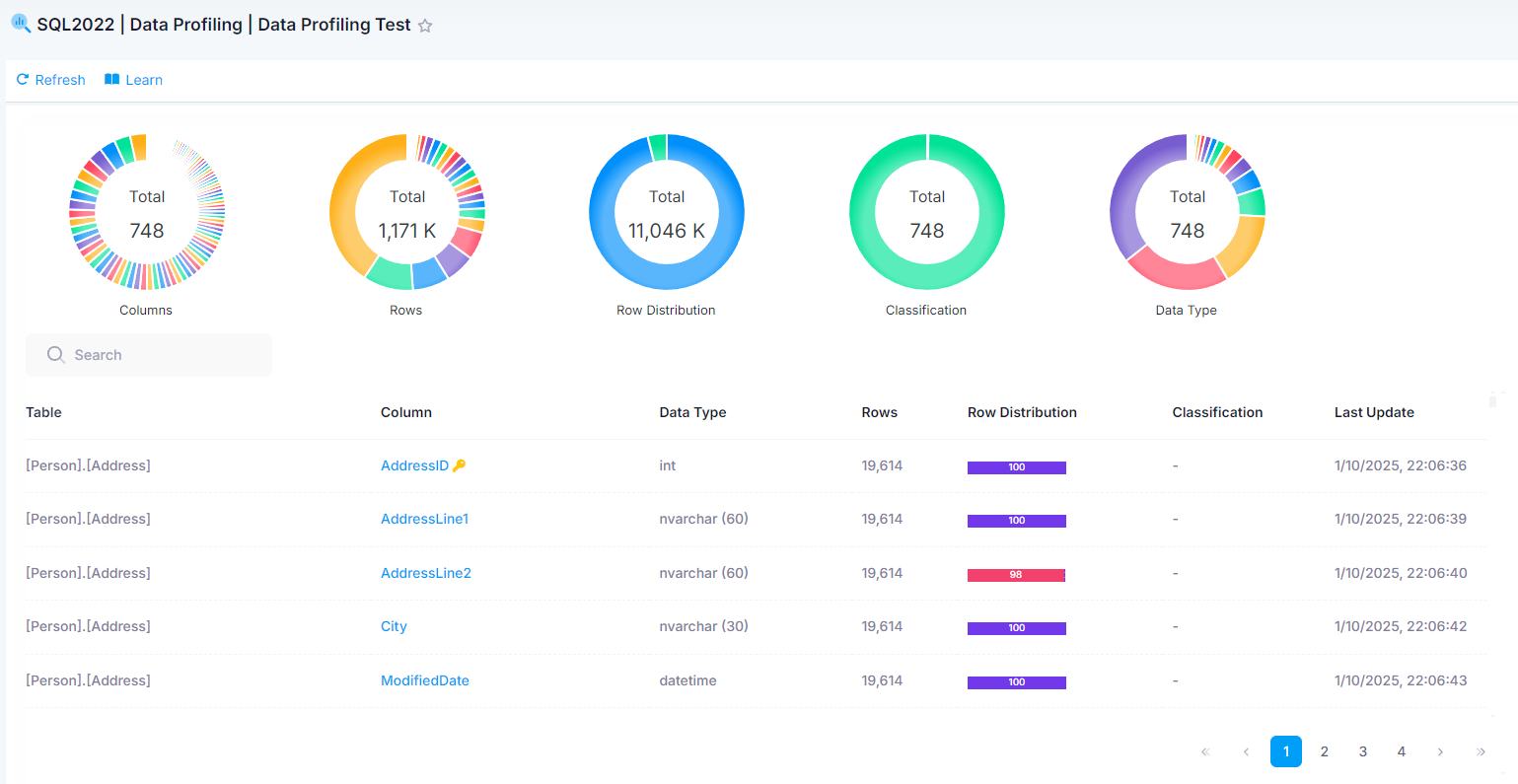This screenshot has width=1518, height=784.
Task: Open the AddressLine2 column link
Action: (x=426, y=573)
